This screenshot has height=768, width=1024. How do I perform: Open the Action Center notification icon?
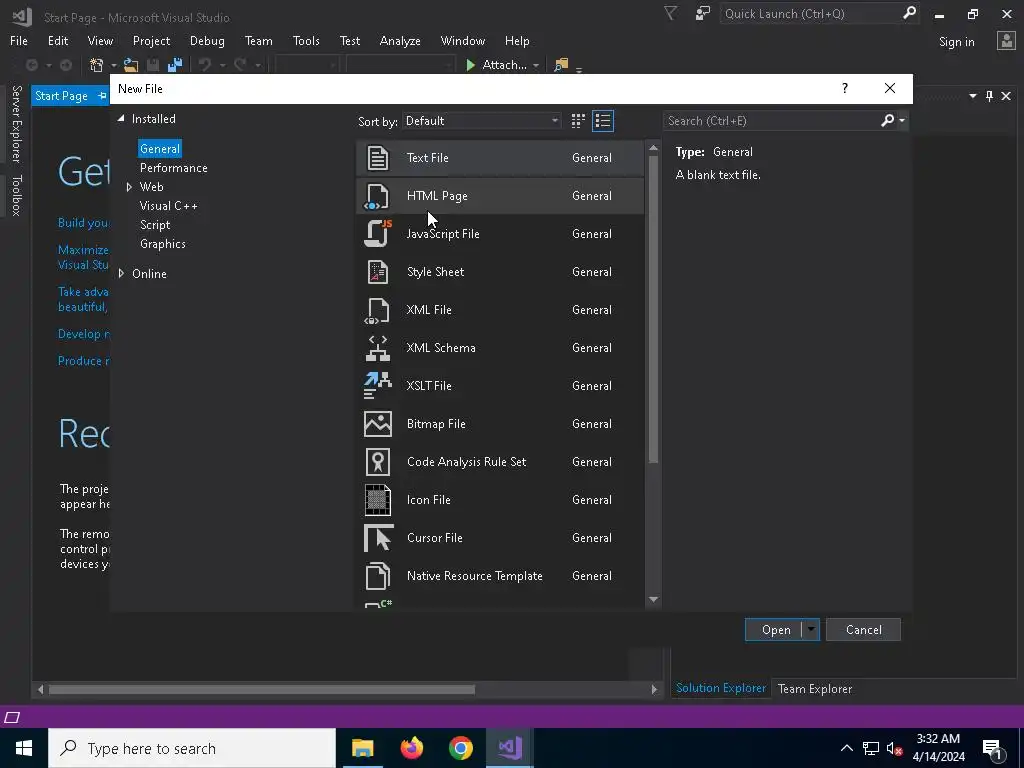992,748
